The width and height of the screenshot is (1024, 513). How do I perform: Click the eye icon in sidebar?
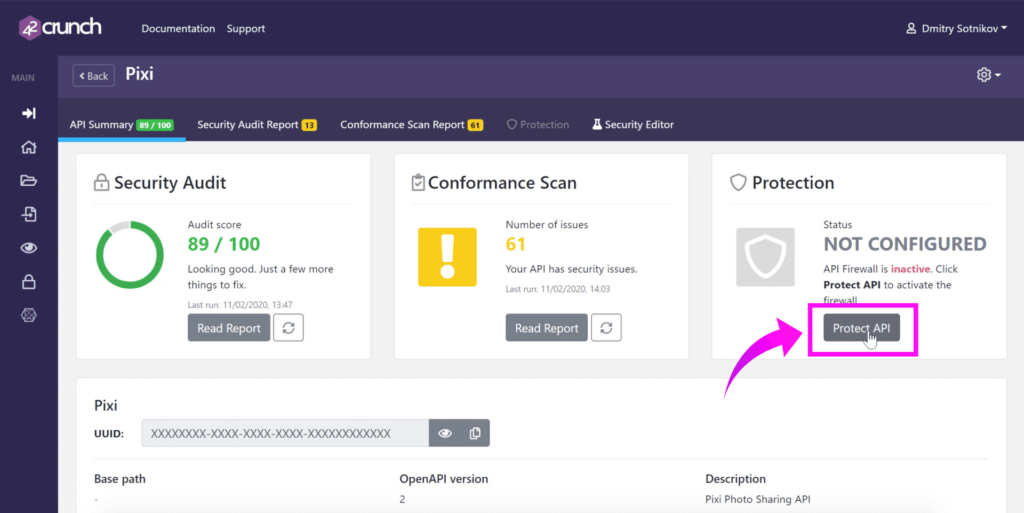click(29, 248)
